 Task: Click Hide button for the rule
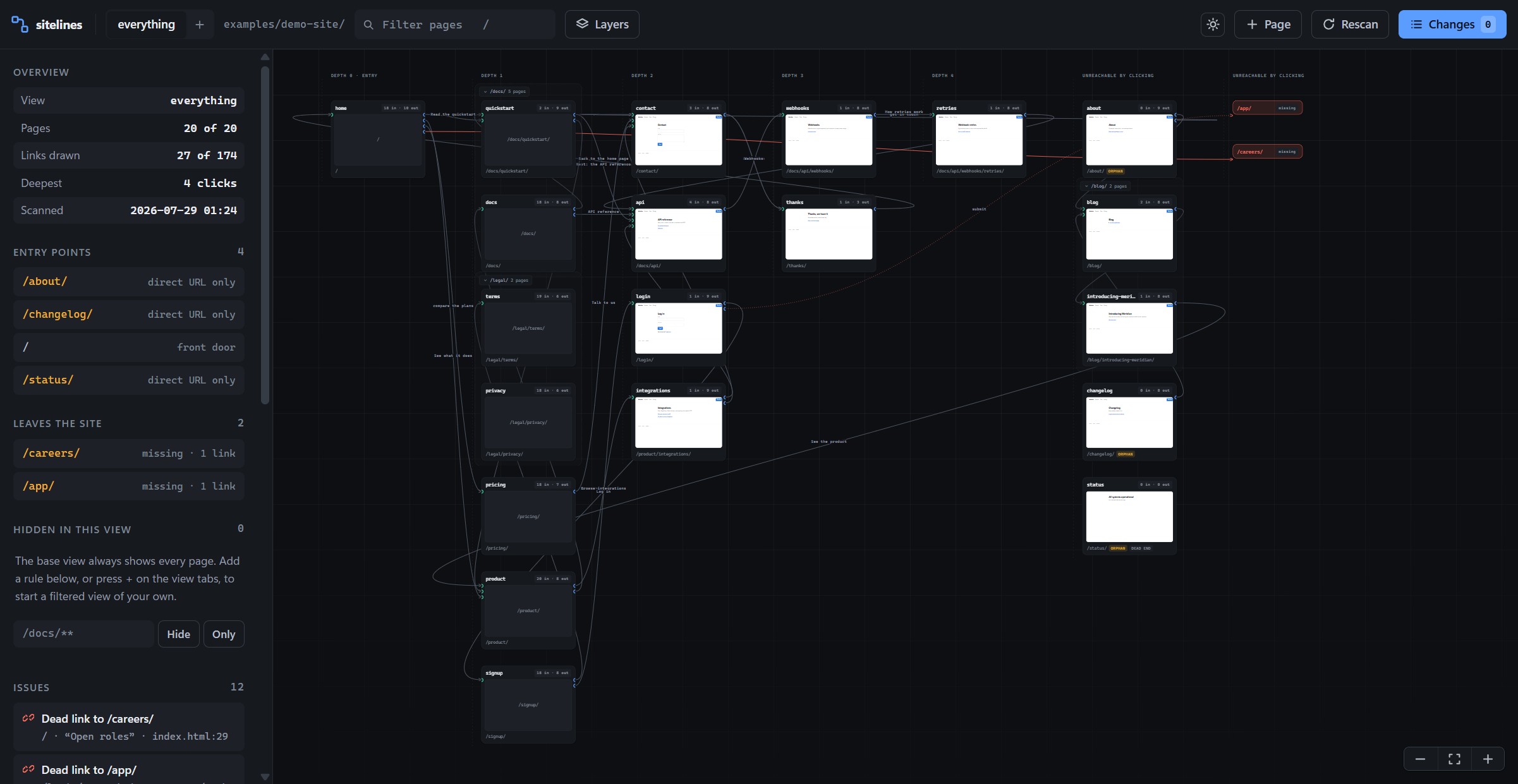[178, 634]
